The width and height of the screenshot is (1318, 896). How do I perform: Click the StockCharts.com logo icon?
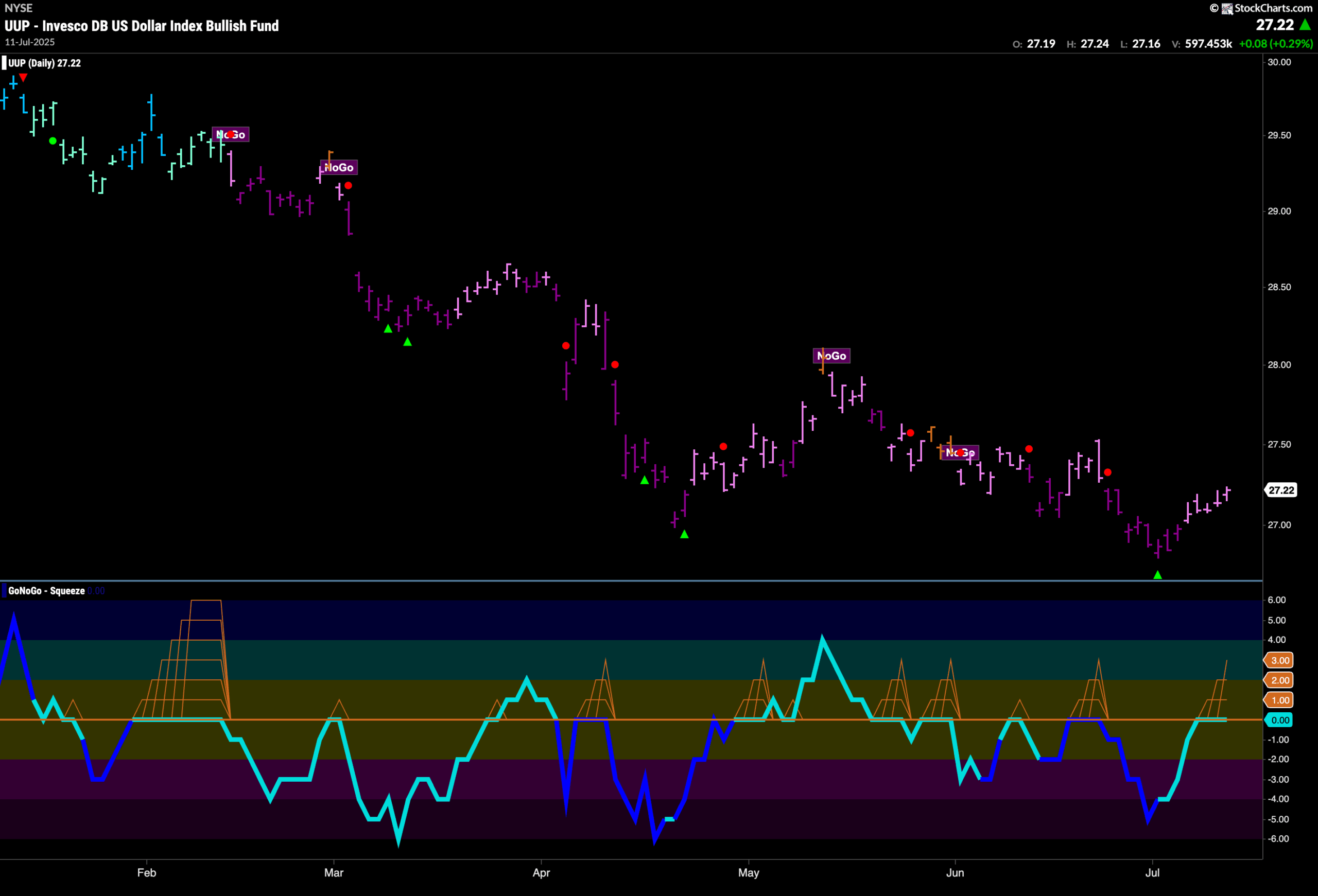point(1226,8)
